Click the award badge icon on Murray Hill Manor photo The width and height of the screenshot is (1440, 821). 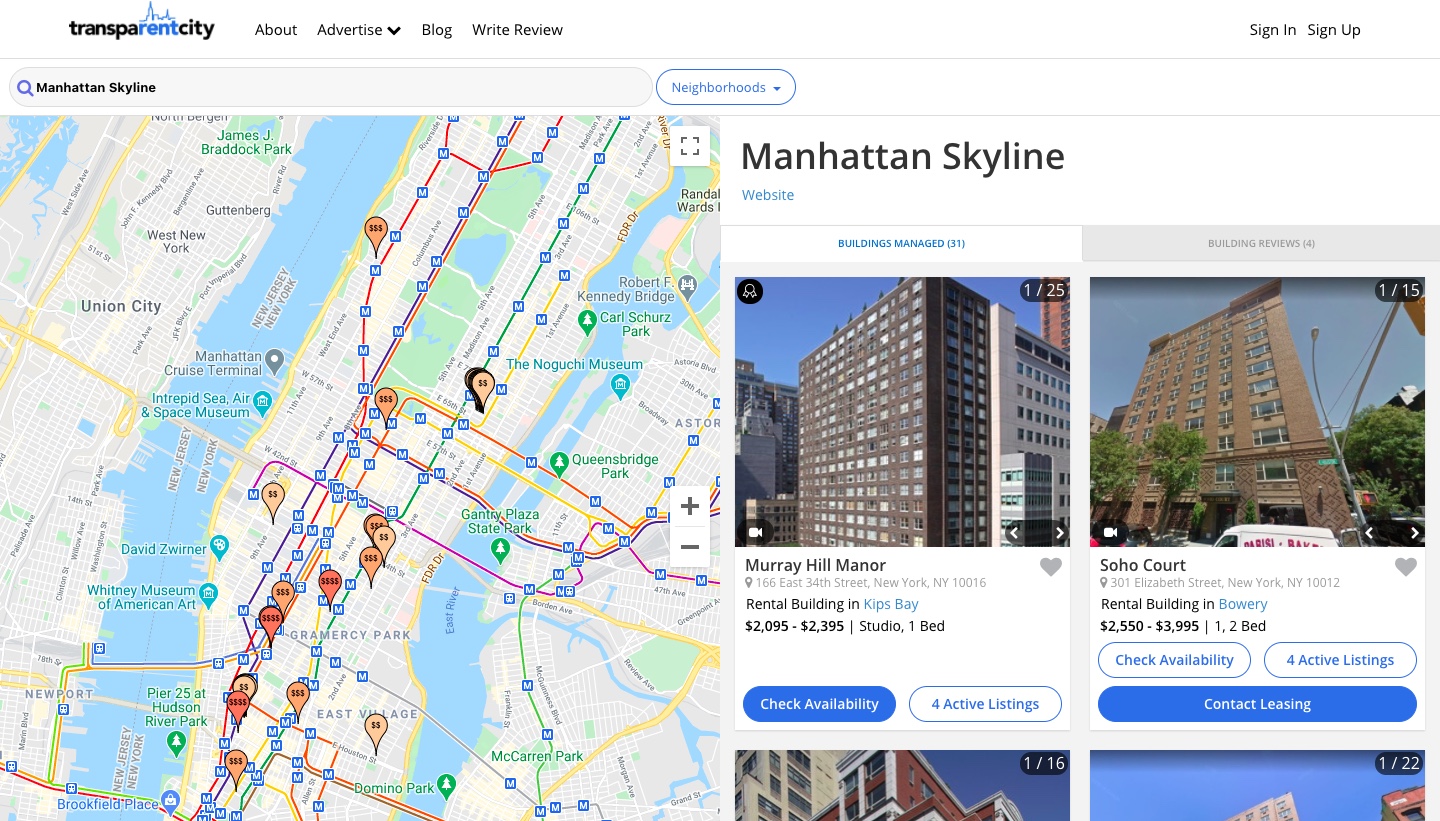tap(750, 291)
